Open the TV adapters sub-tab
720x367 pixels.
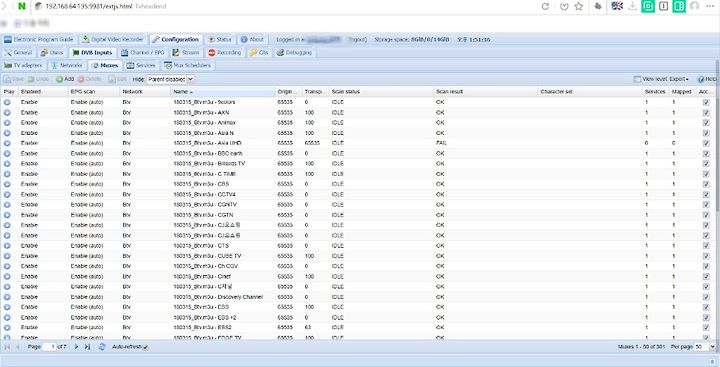23,65
